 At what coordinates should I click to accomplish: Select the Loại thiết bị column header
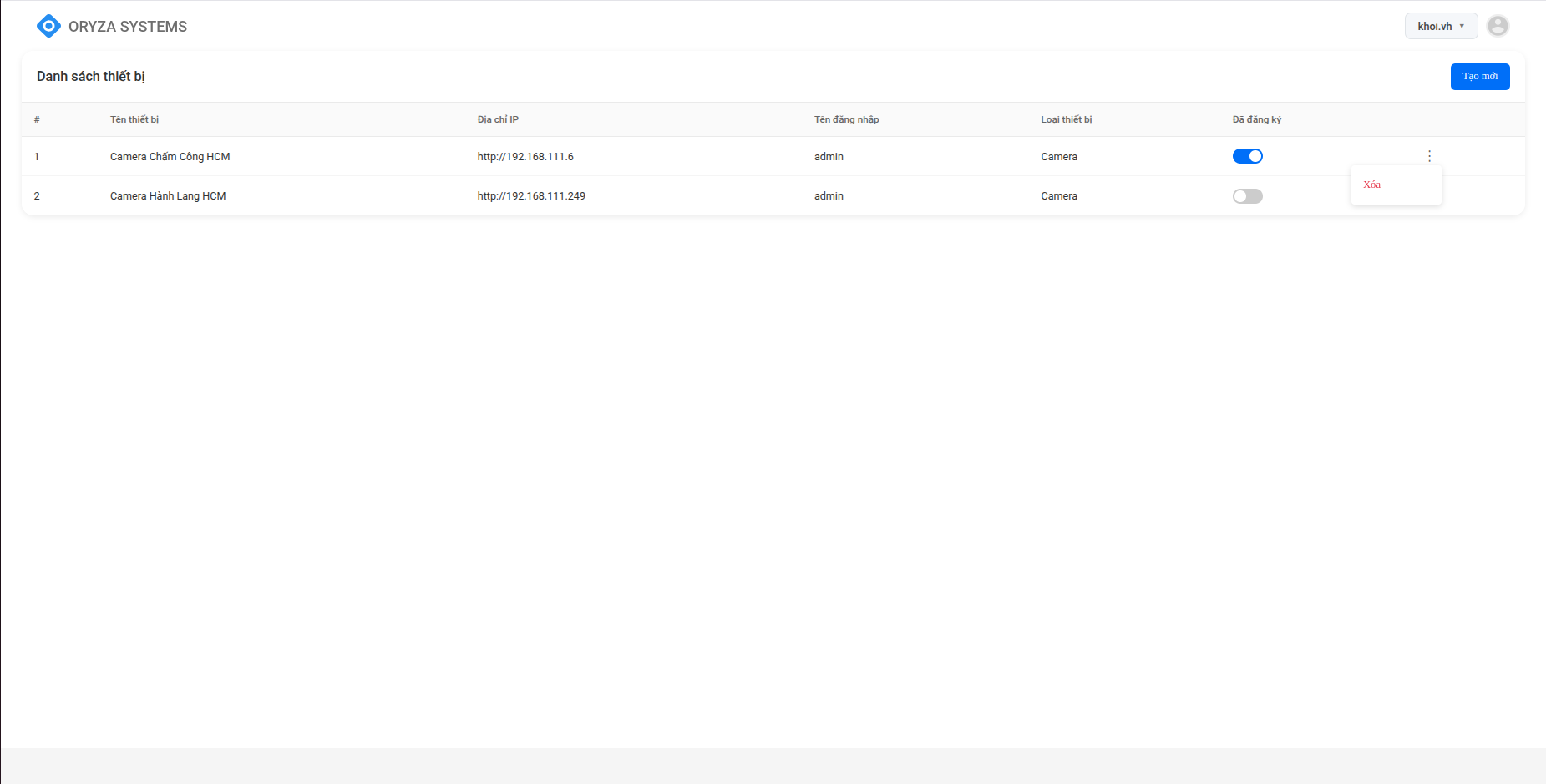[1066, 119]
